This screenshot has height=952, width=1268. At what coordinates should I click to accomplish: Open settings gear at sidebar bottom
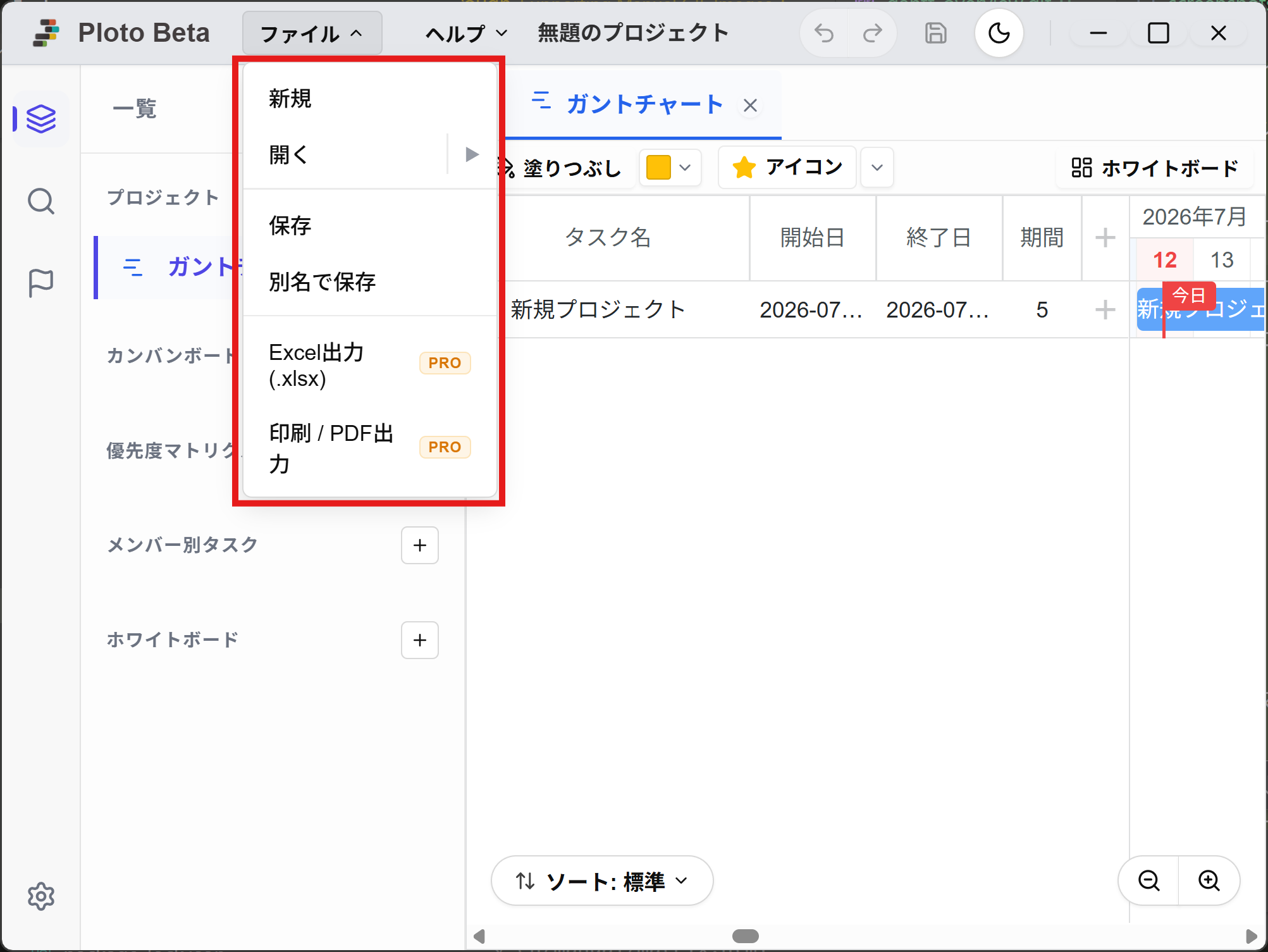point(41,896)
